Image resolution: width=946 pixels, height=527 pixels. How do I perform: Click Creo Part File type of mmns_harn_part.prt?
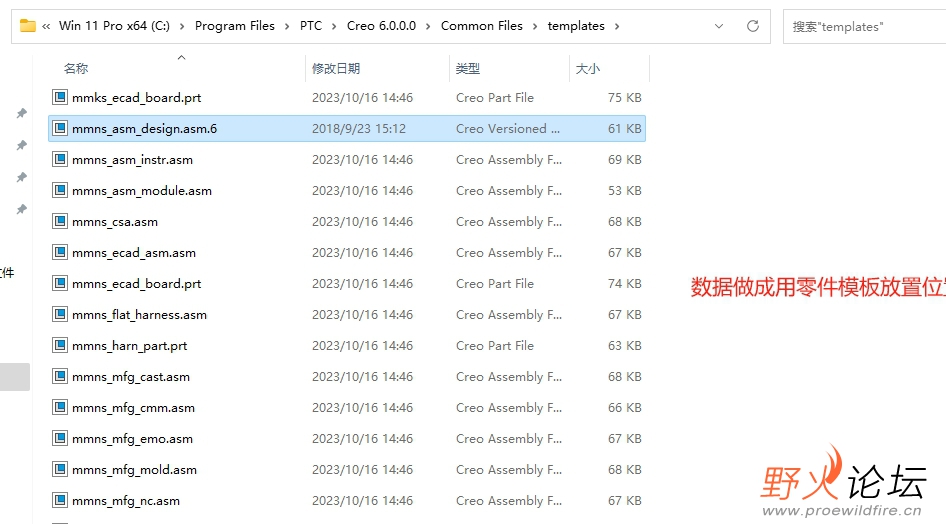click(x=495, y=346)
